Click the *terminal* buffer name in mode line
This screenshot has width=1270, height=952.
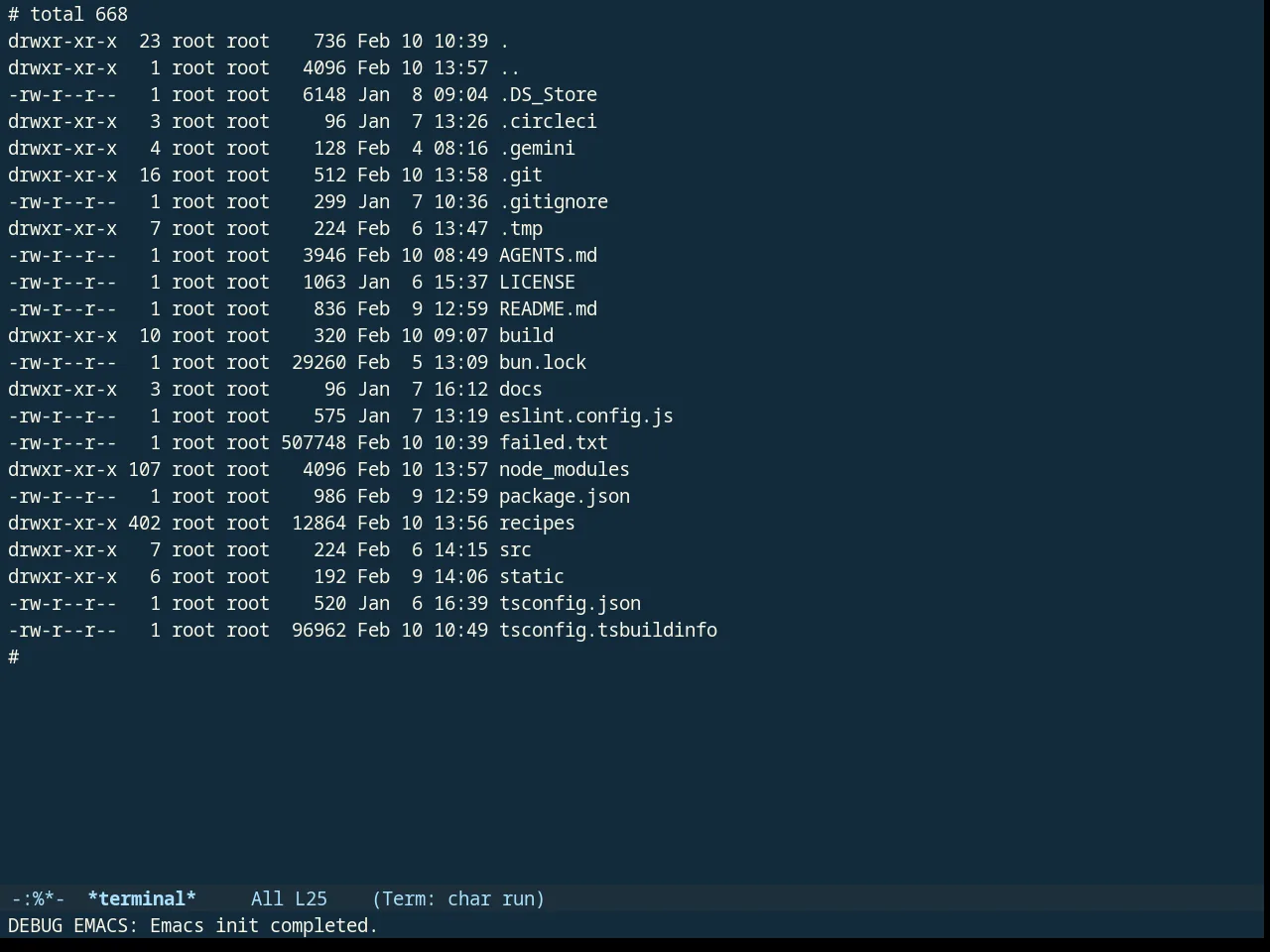(x=142, y=899)
